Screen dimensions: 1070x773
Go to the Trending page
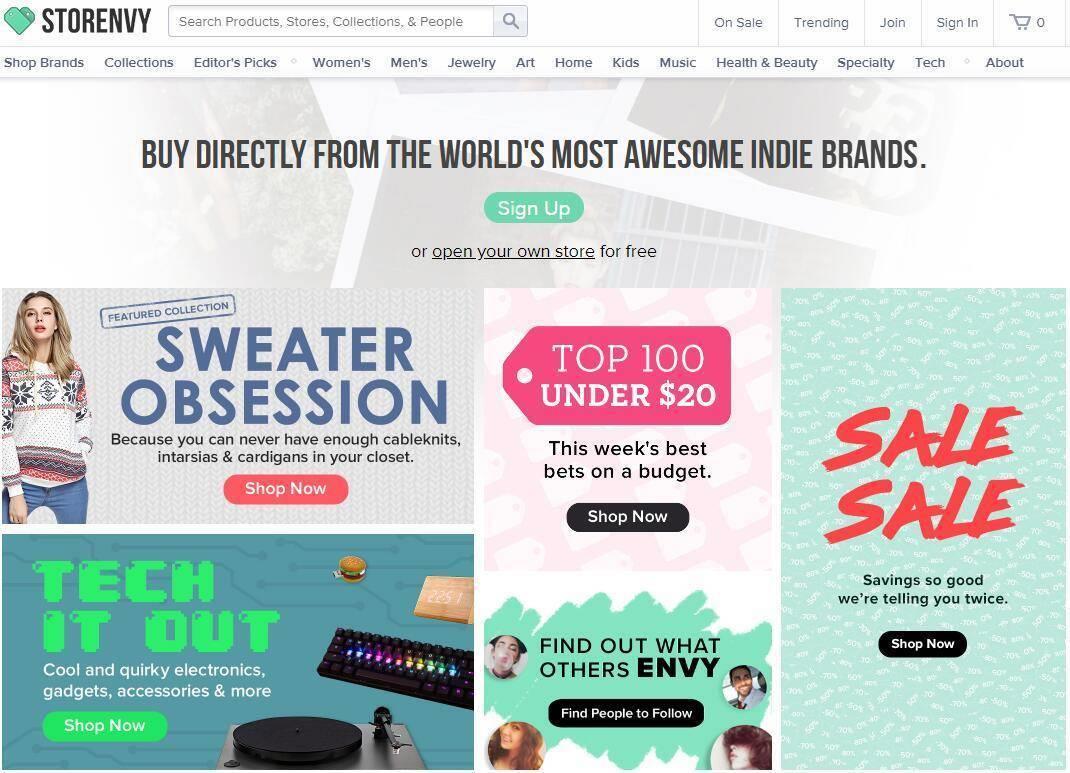[x=821, y=22]
